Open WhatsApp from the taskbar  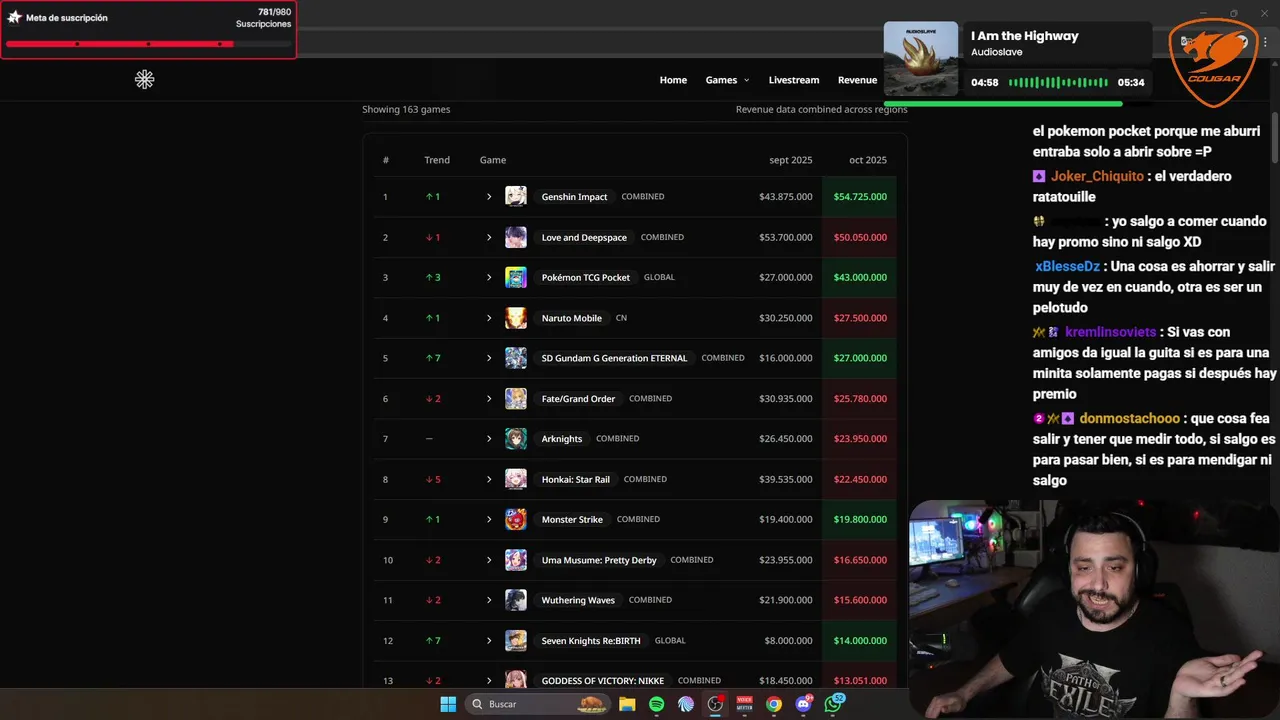(833, 704)
